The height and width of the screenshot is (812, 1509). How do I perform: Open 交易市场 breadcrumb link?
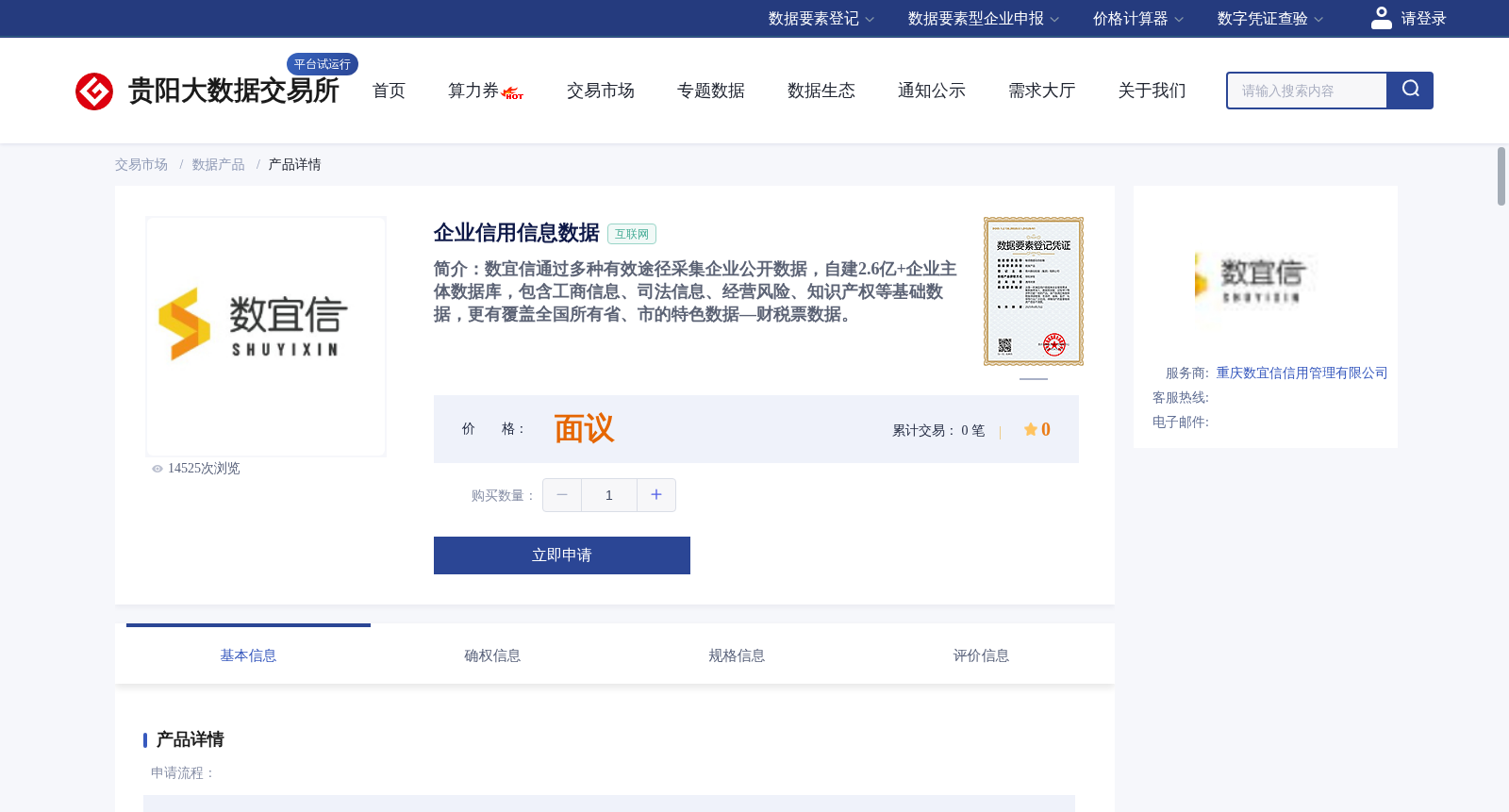(x=141, y=165)
